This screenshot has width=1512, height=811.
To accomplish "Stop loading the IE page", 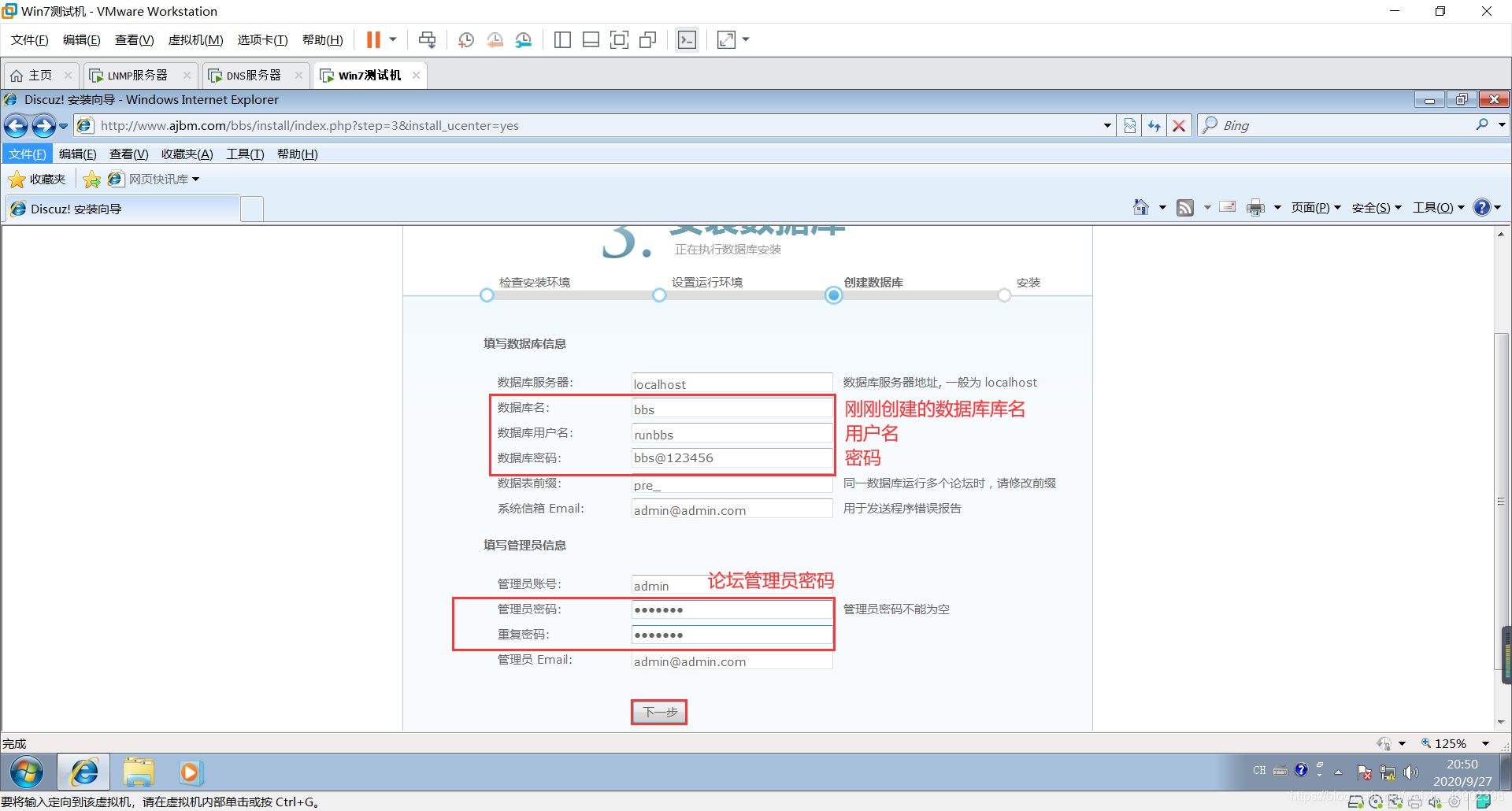I will (1179, 125).
